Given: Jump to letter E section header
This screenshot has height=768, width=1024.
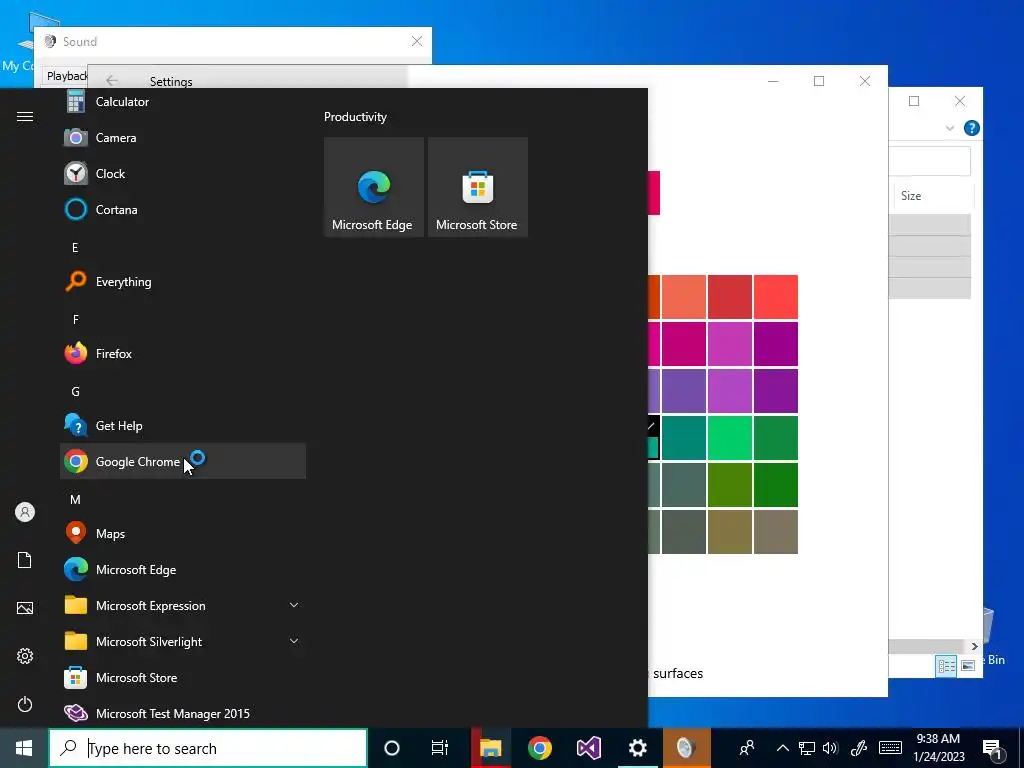Looking at the screenshot, I should click(75, 248).
